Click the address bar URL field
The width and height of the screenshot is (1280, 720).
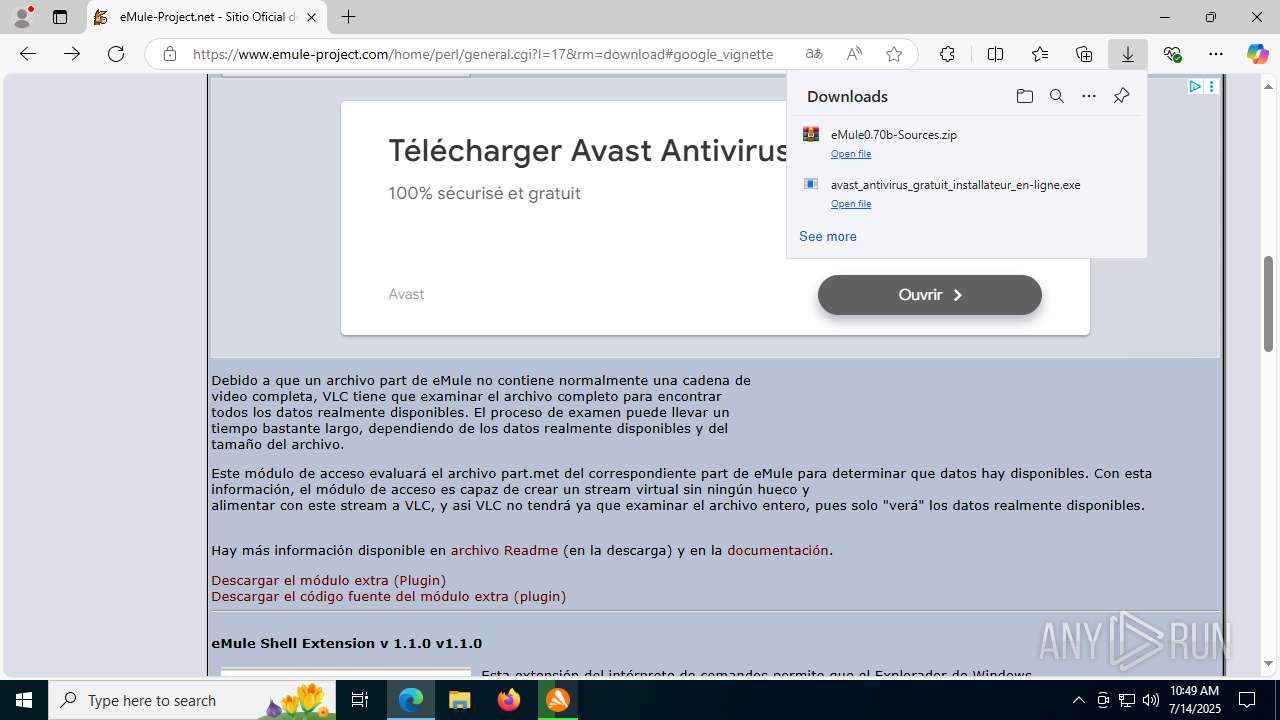coord(482,54)
